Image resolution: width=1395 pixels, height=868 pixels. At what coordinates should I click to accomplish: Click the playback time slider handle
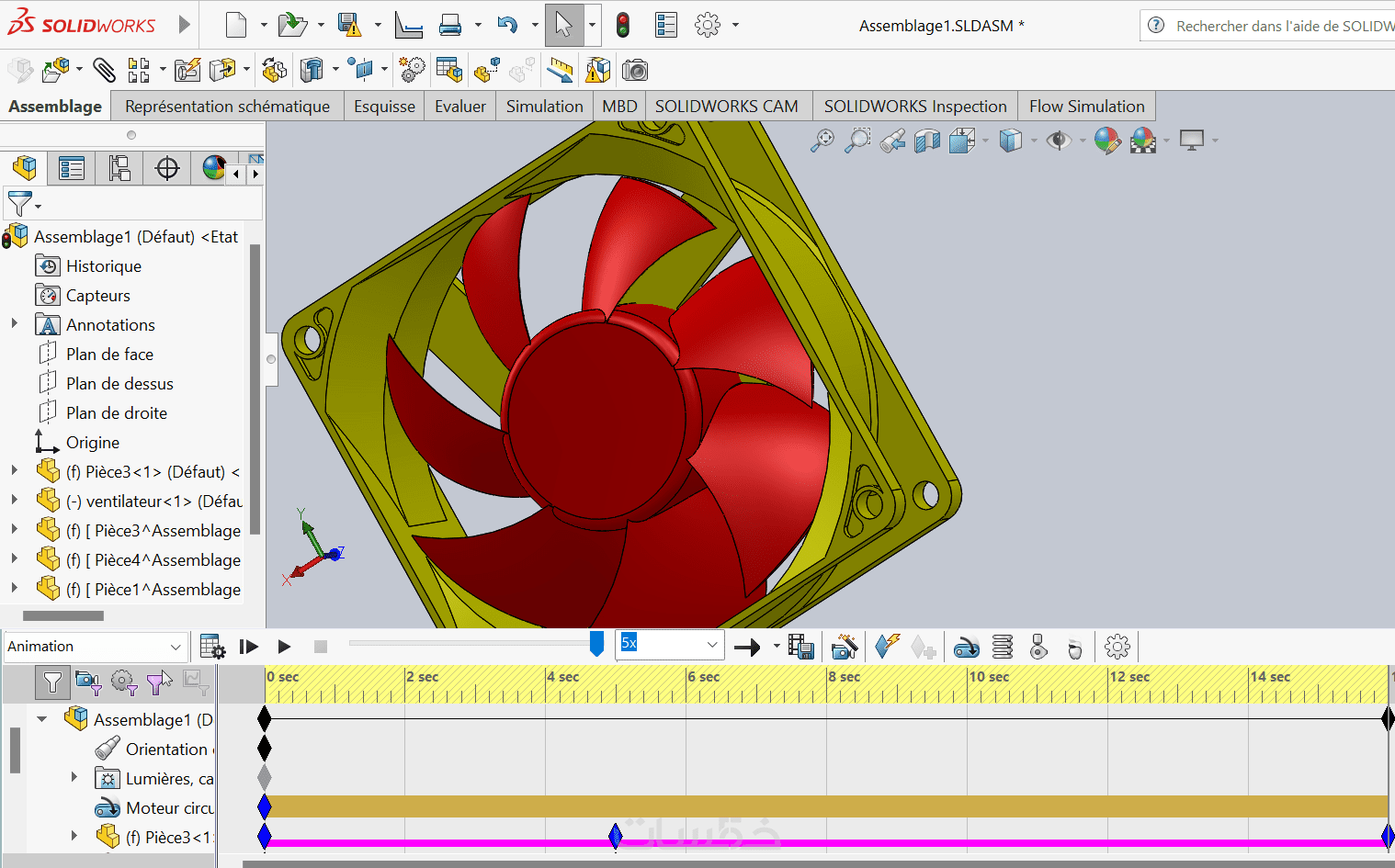(596, 644)
